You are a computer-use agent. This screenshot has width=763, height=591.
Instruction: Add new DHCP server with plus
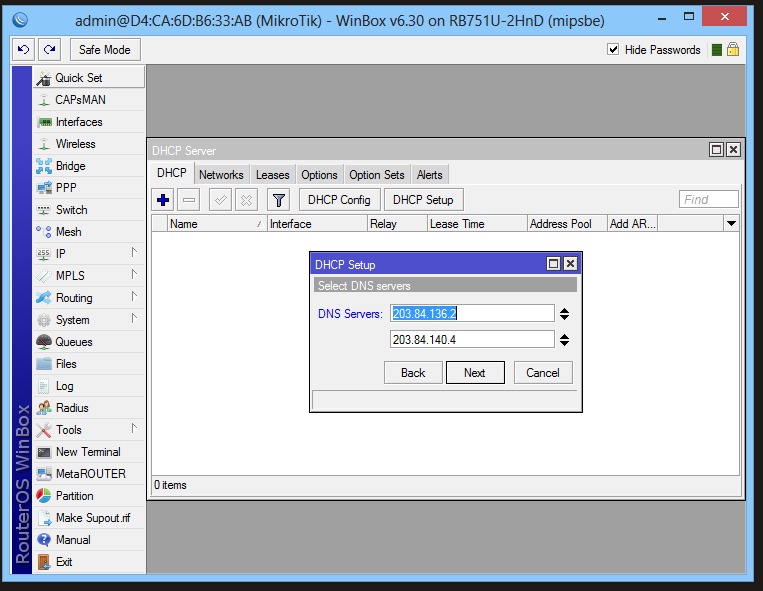tap(163, 200)
